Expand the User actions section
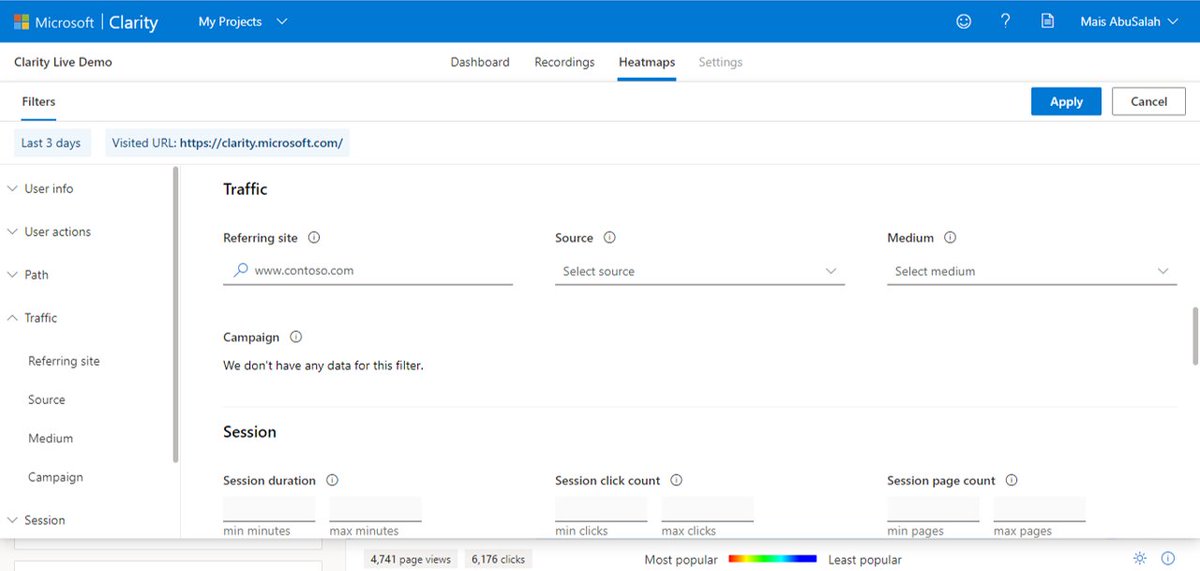This screenshot has height=571, width=1200. click(49, 231)
